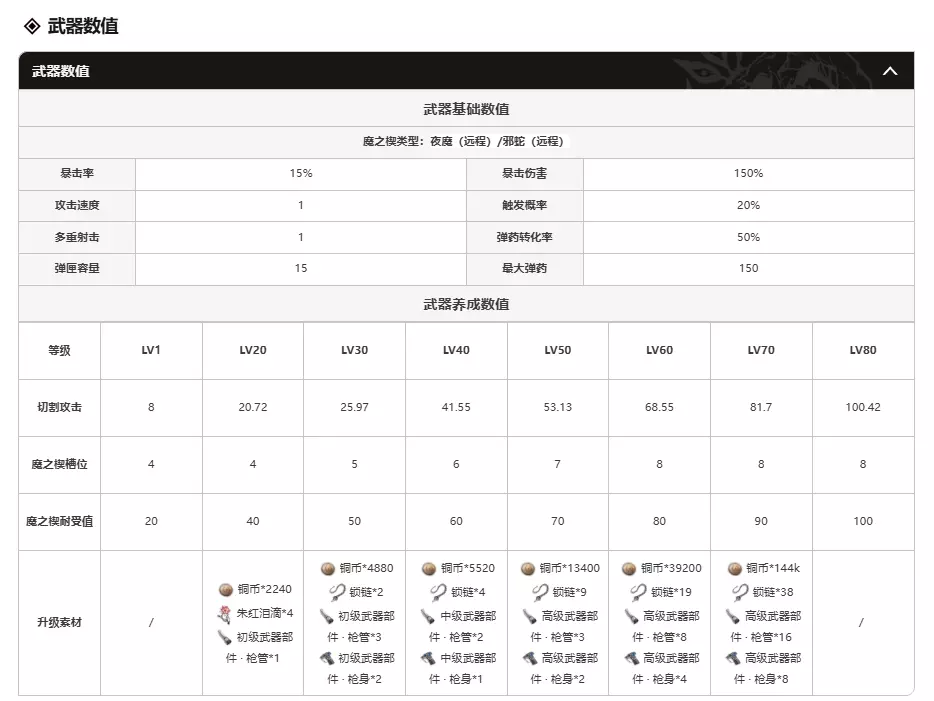Image resolution: width=934 pixels, height=701 pixels.
Task: Click the 最大弹药 label cell
Action: click(524, 269)
